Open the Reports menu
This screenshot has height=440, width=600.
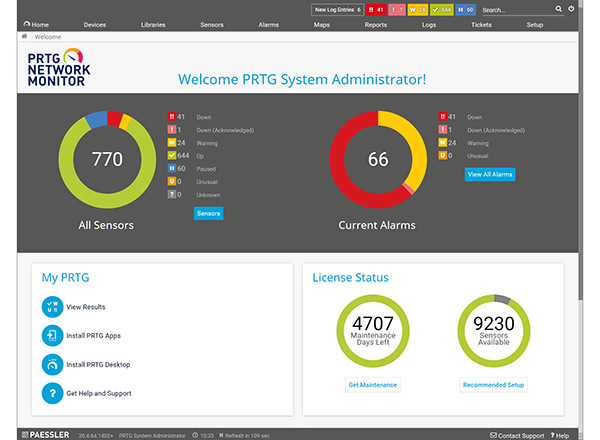(x=375, y=24)
